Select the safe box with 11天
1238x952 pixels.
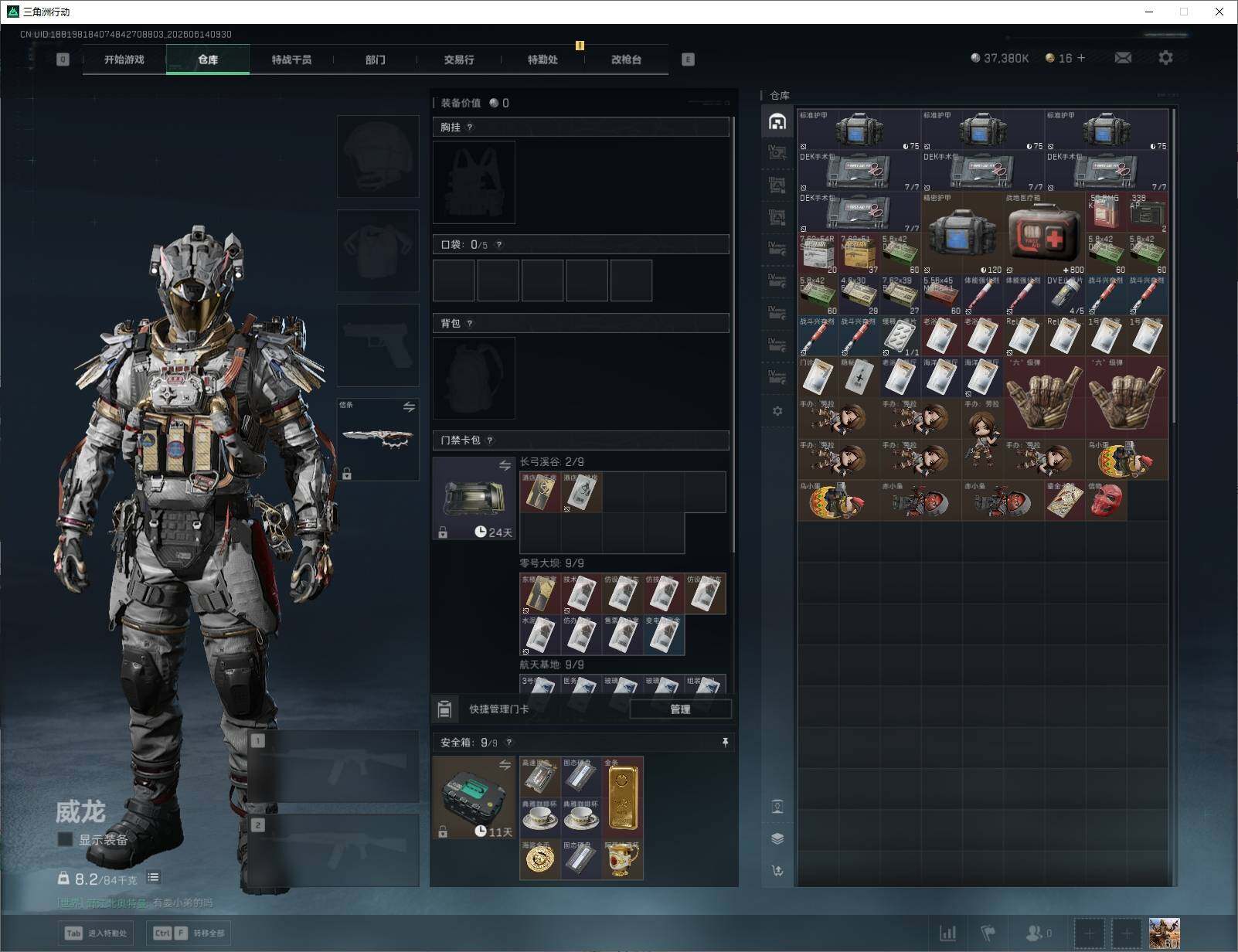[474, 797]
